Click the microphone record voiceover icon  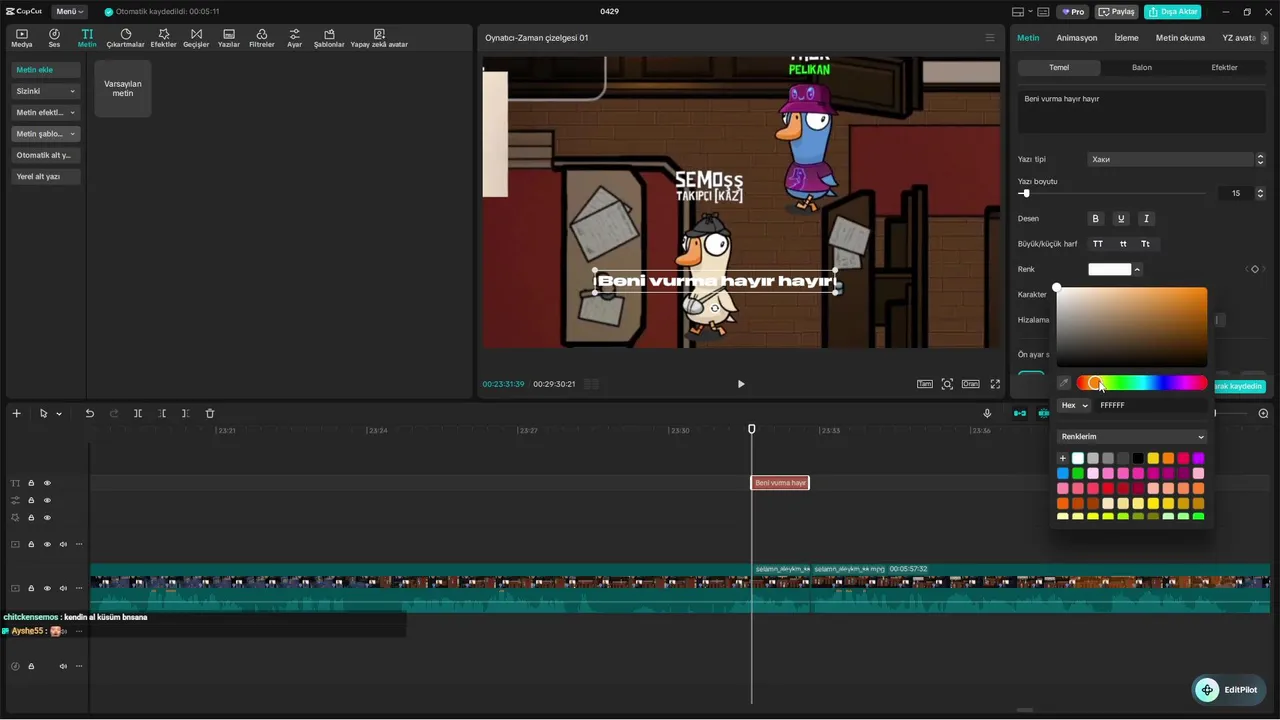(988, 413)
